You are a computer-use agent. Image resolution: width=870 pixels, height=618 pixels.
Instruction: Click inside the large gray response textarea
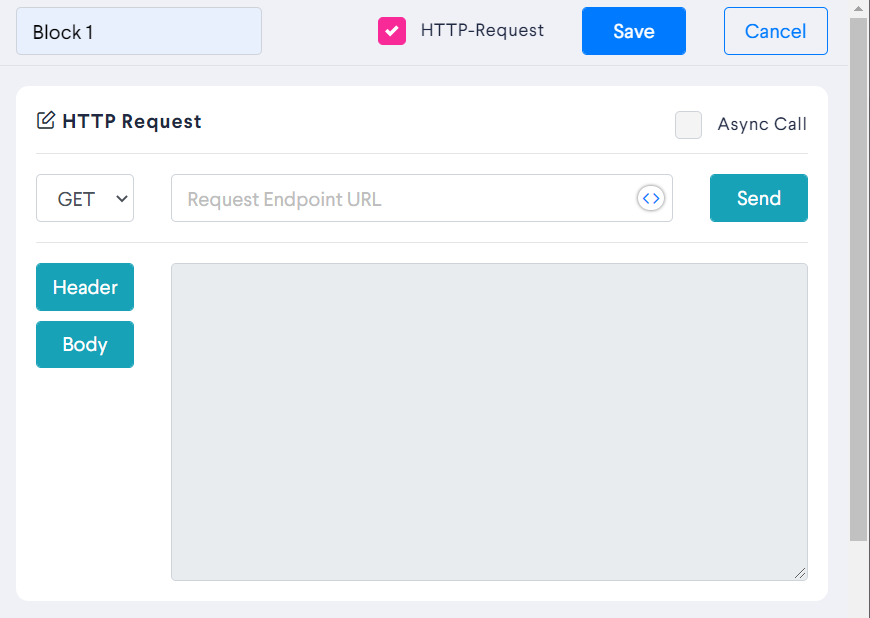coord(489,422)
